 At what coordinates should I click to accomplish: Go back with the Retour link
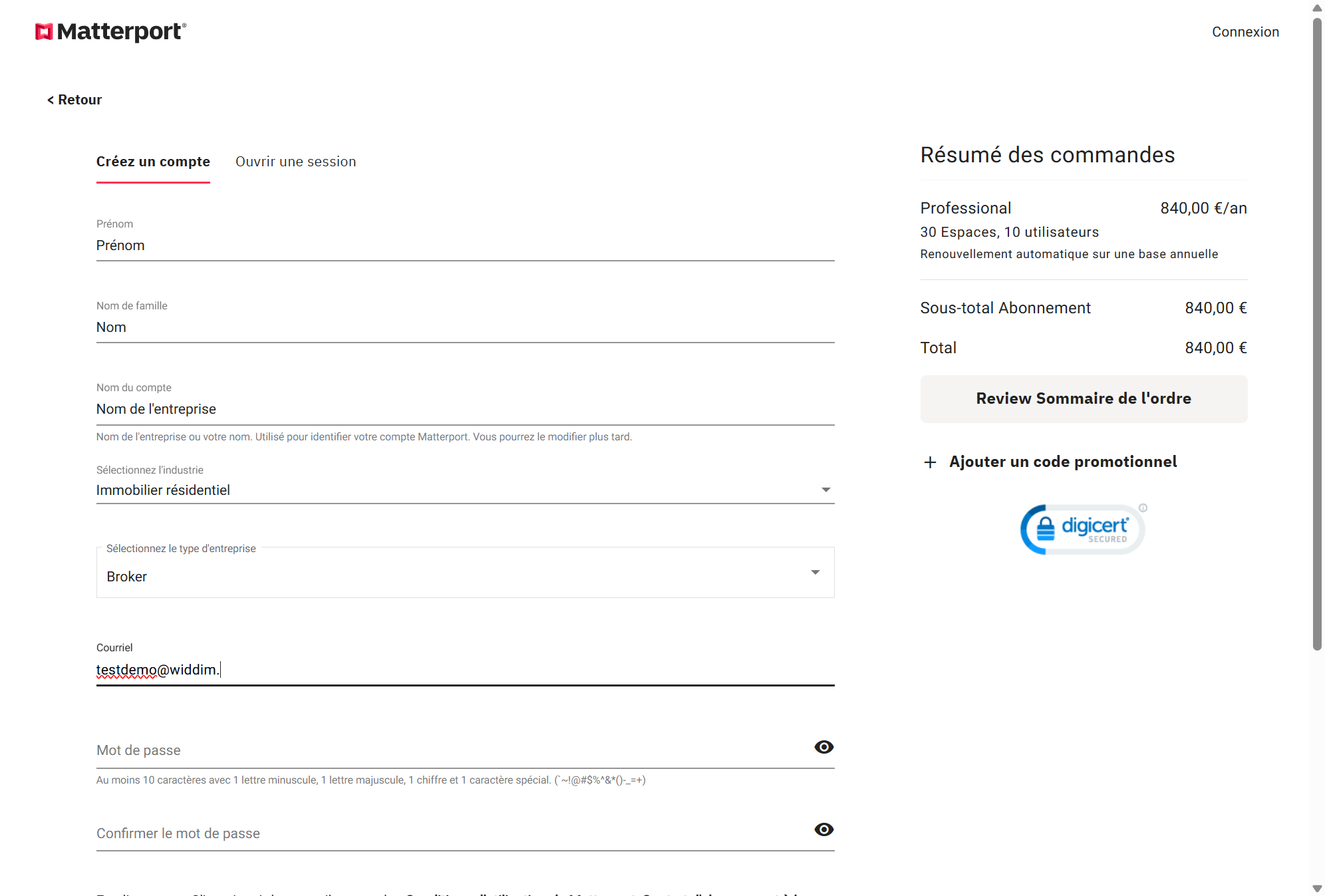click(x=74, y=100)
